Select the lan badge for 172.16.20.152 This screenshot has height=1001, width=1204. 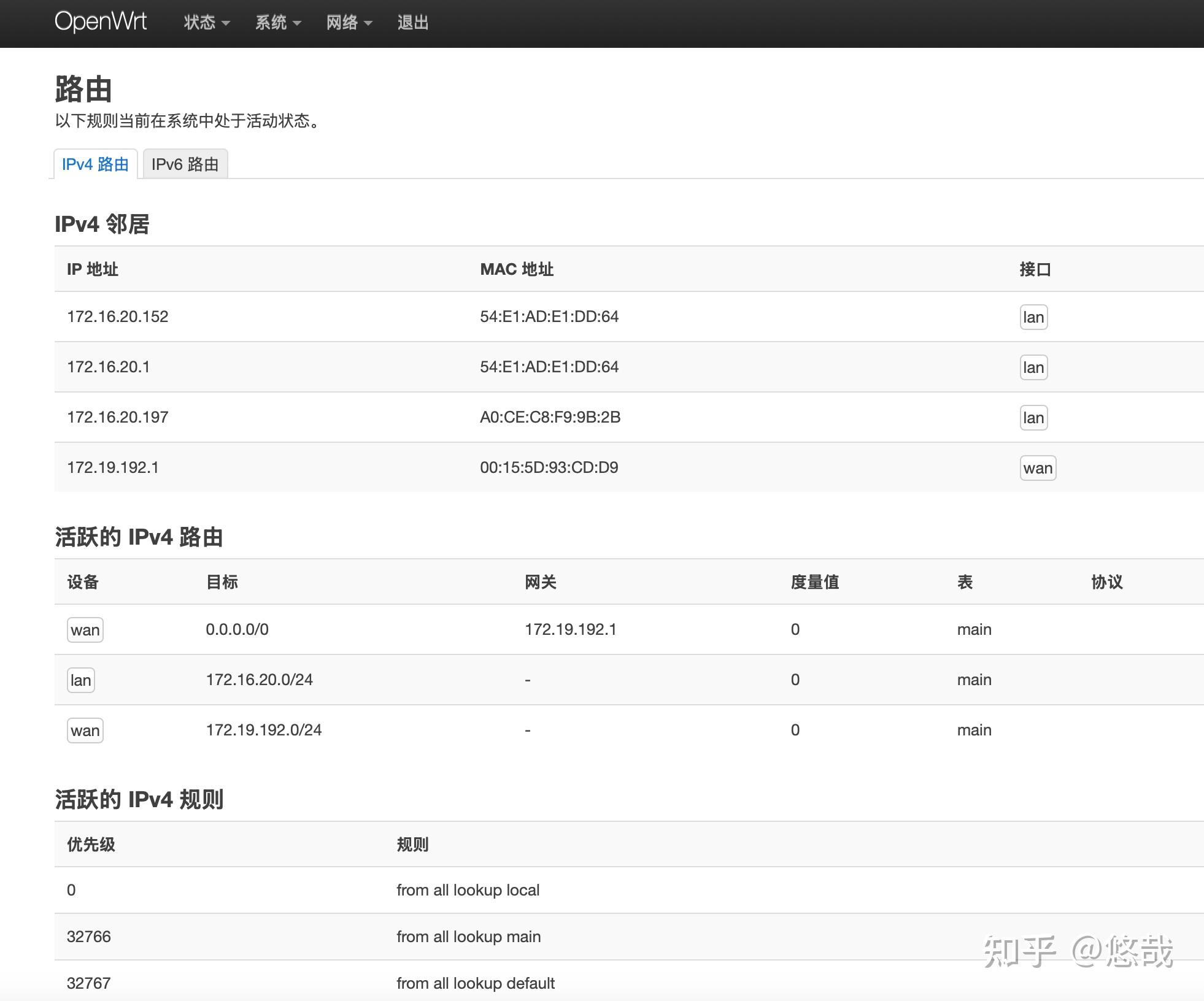click(x=1033, y=316)
